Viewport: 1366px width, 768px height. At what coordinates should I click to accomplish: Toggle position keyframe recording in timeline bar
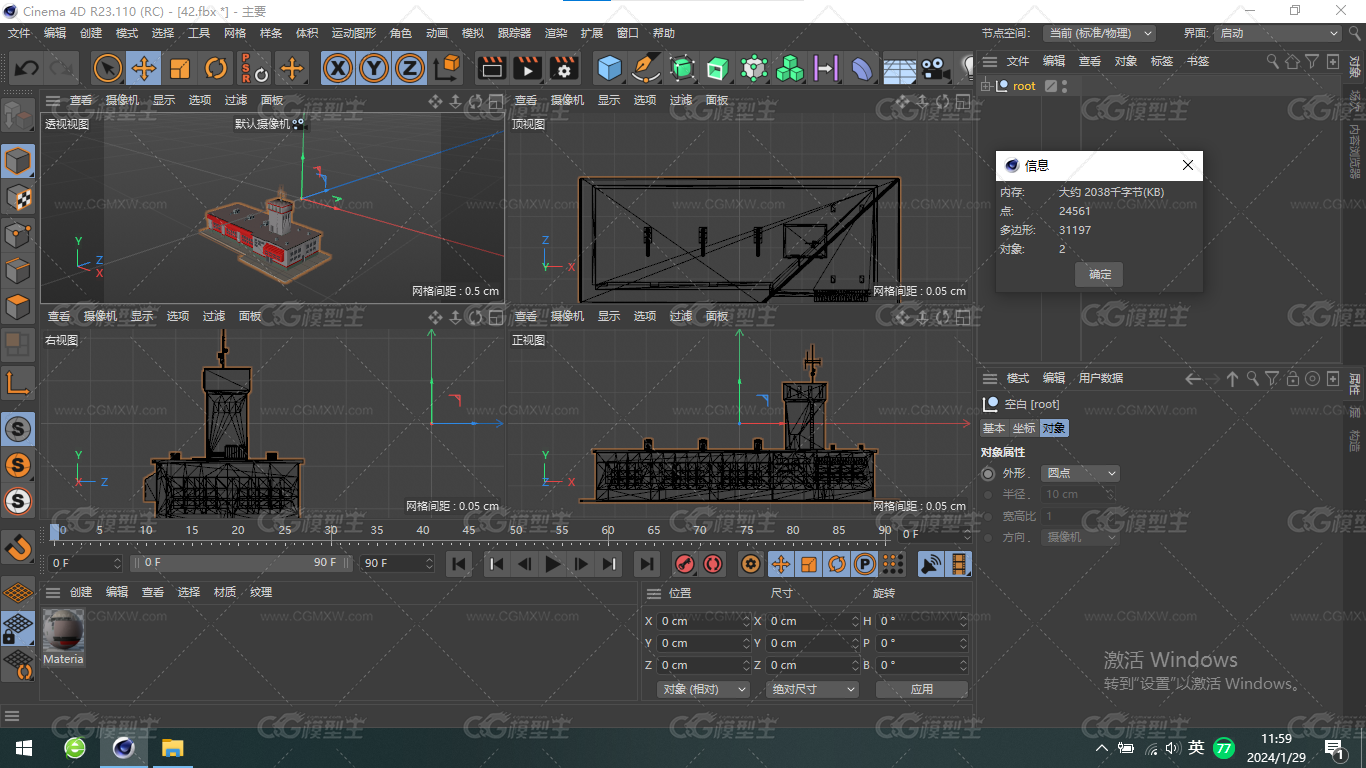780,564
